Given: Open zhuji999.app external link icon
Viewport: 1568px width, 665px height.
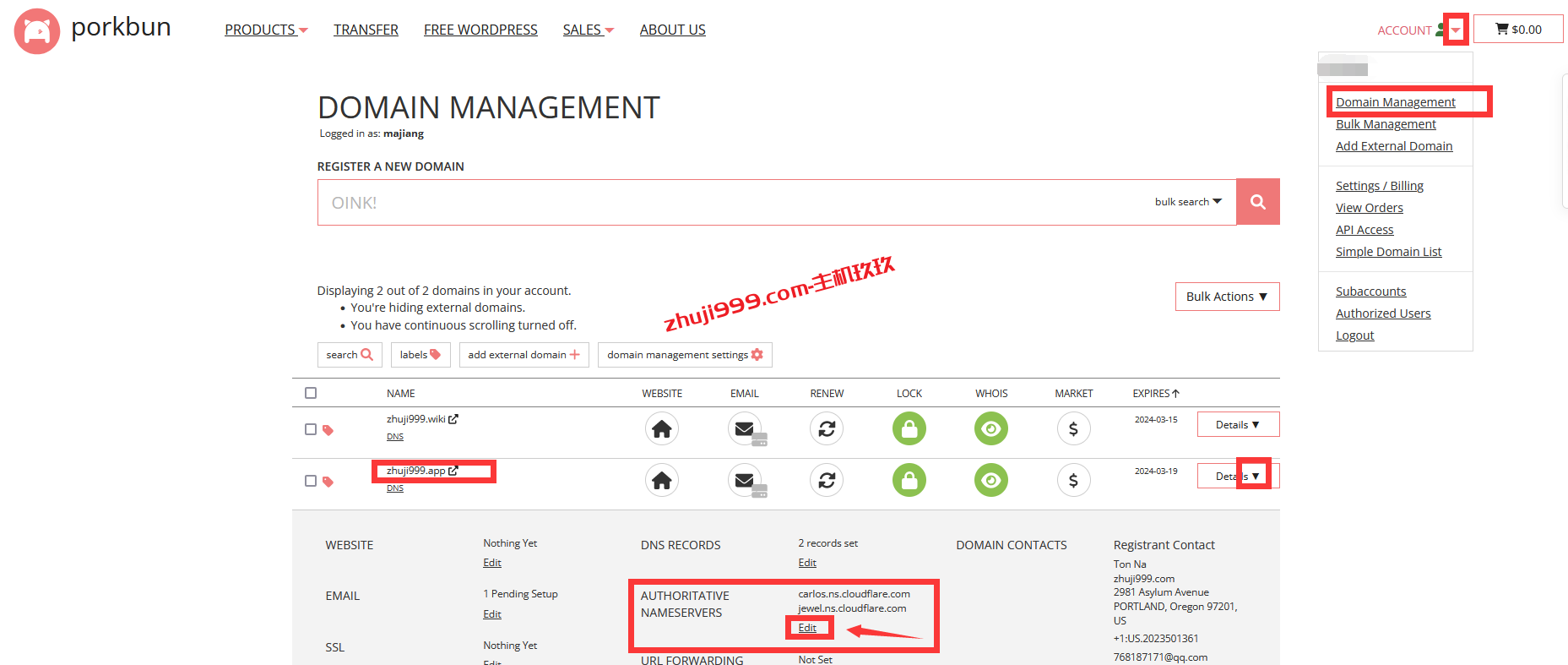Looking at the screenshot, I should coord(453,471).
